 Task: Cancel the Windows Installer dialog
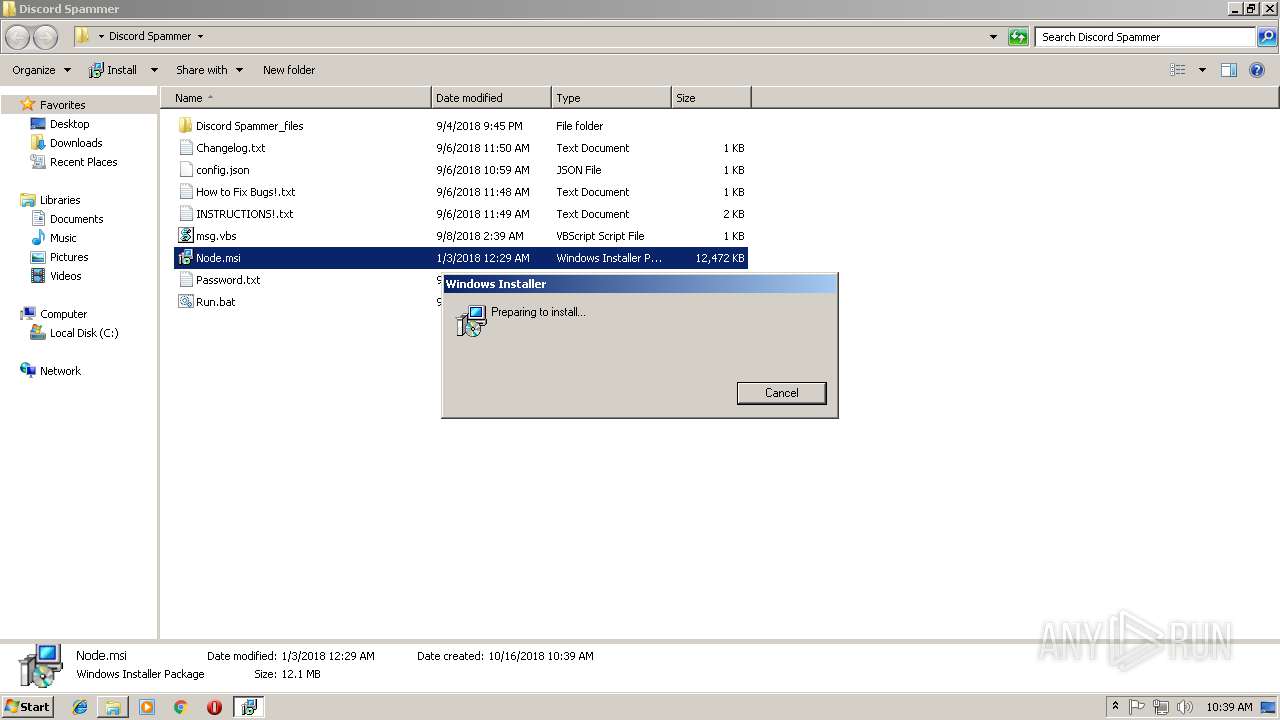(782, 393)
